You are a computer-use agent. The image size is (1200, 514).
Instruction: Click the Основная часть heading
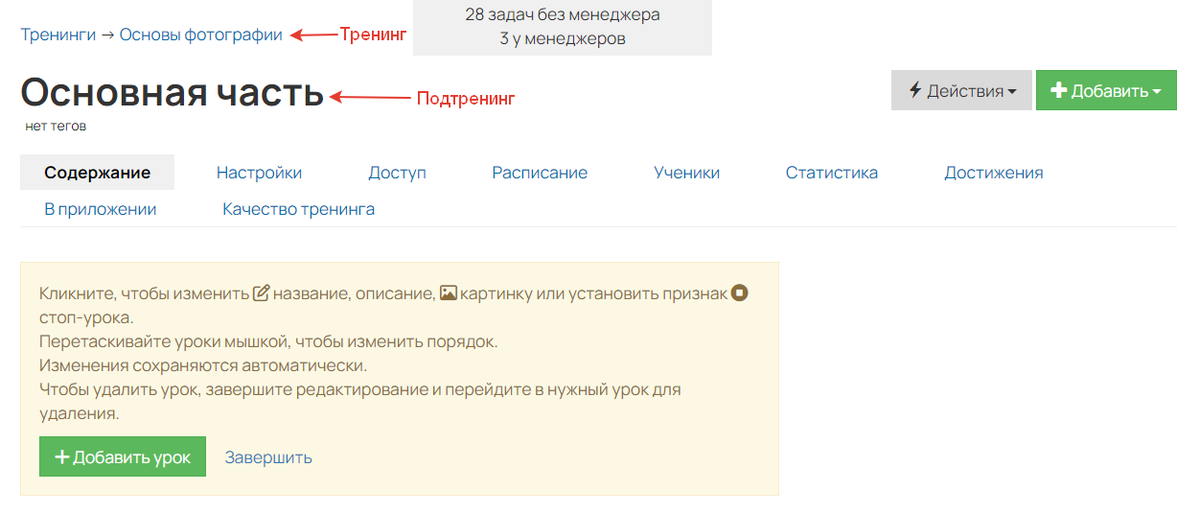(172, 93)
